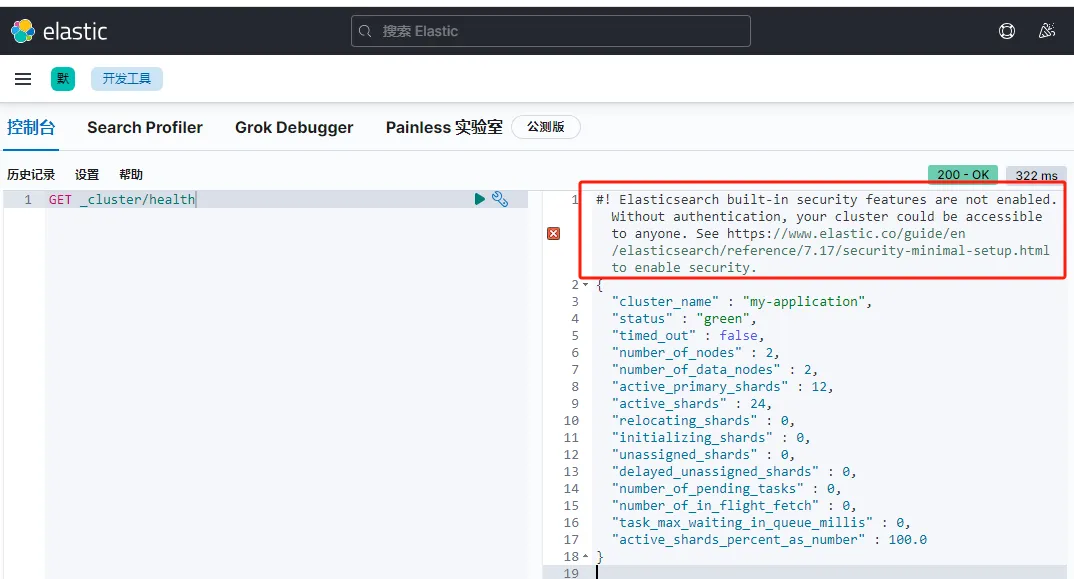This screenshot has width=1074, height=579.
Task: Open the newsfeed celebration icon
Action: [x=1047, y=31]
